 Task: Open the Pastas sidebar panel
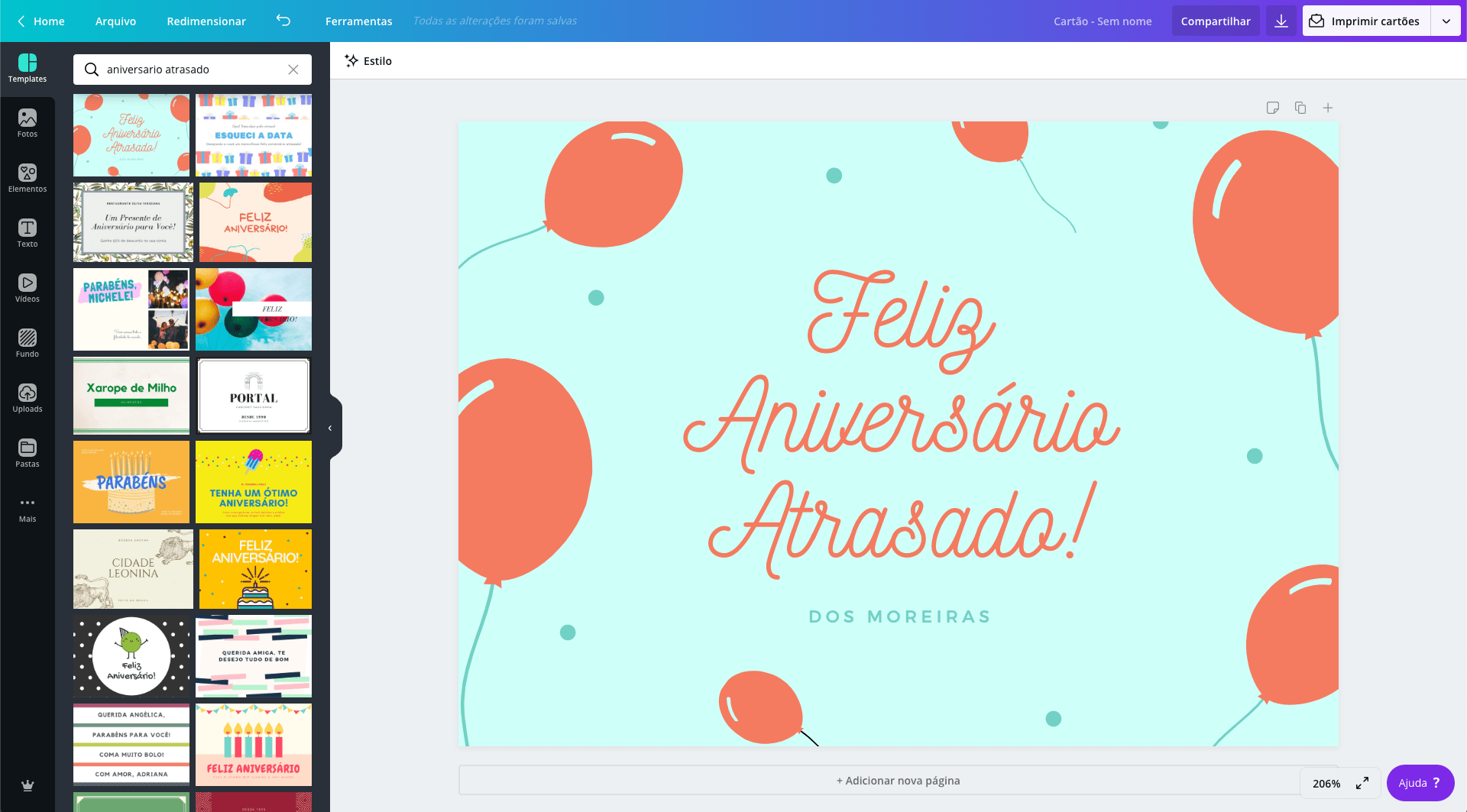[28, 454]
